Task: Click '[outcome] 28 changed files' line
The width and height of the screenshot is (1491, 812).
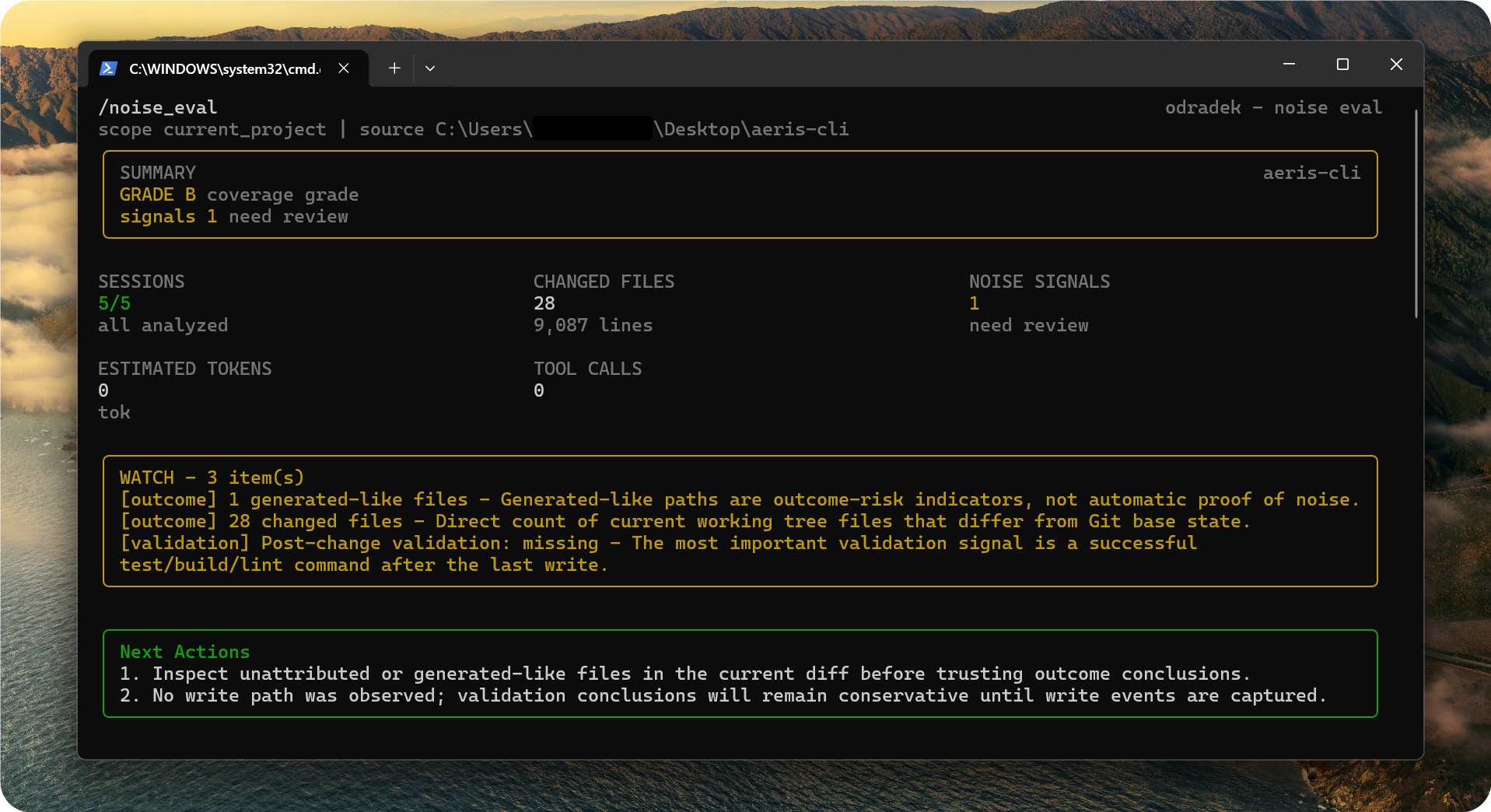Action: tap(685, 521)
